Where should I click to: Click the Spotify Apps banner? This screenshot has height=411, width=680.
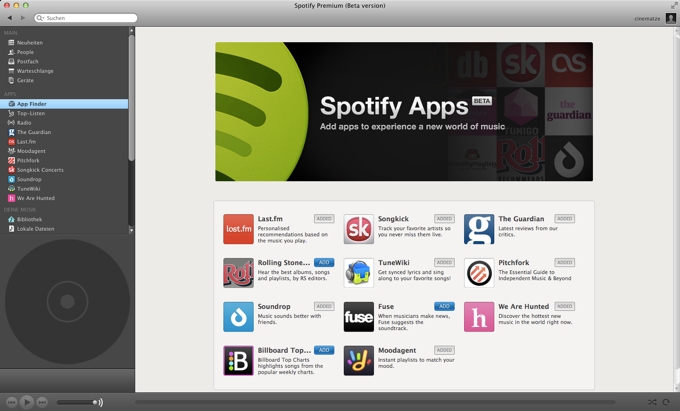[404, 111]
